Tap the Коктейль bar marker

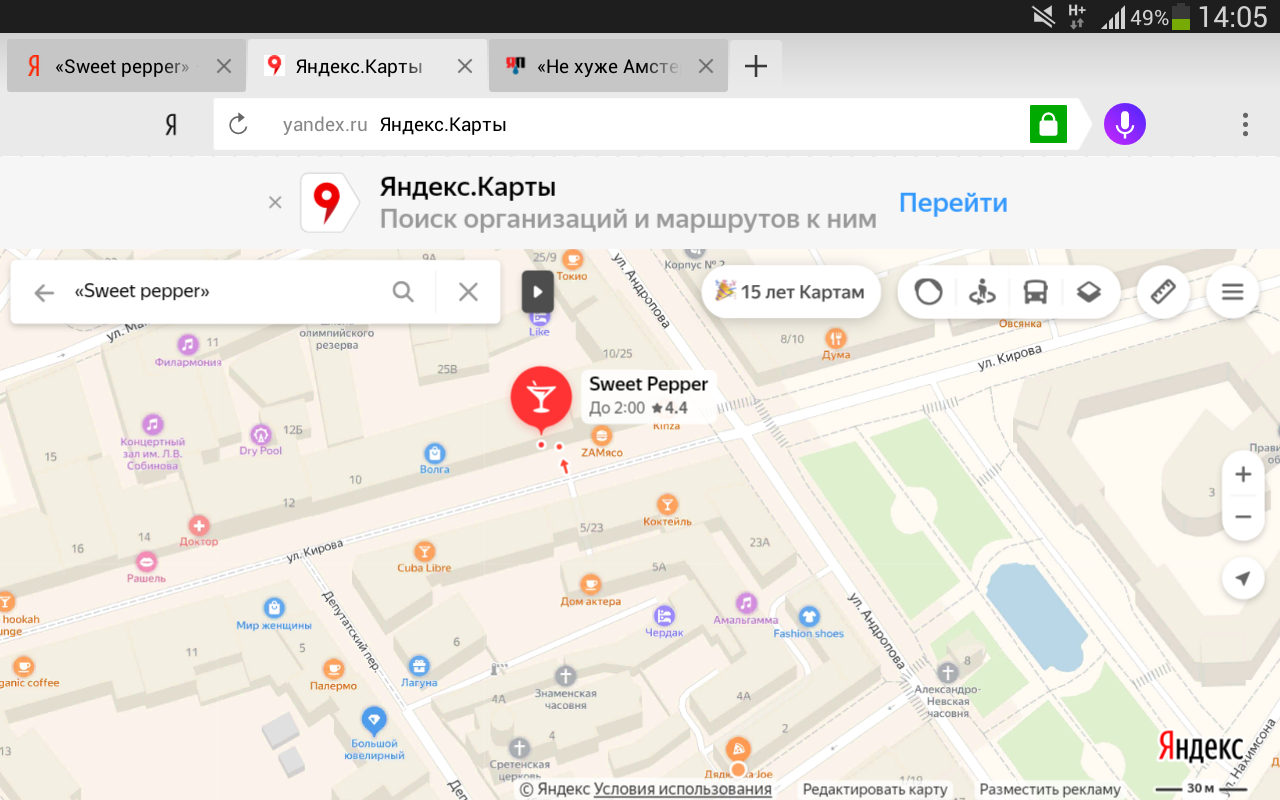667,504
